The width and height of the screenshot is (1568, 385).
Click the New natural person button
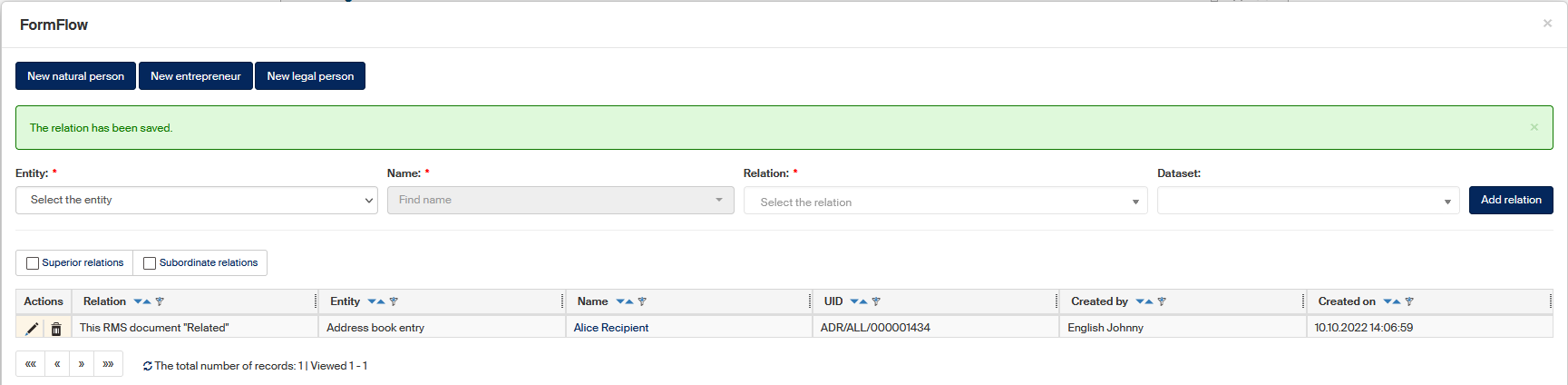coord(75,76)
